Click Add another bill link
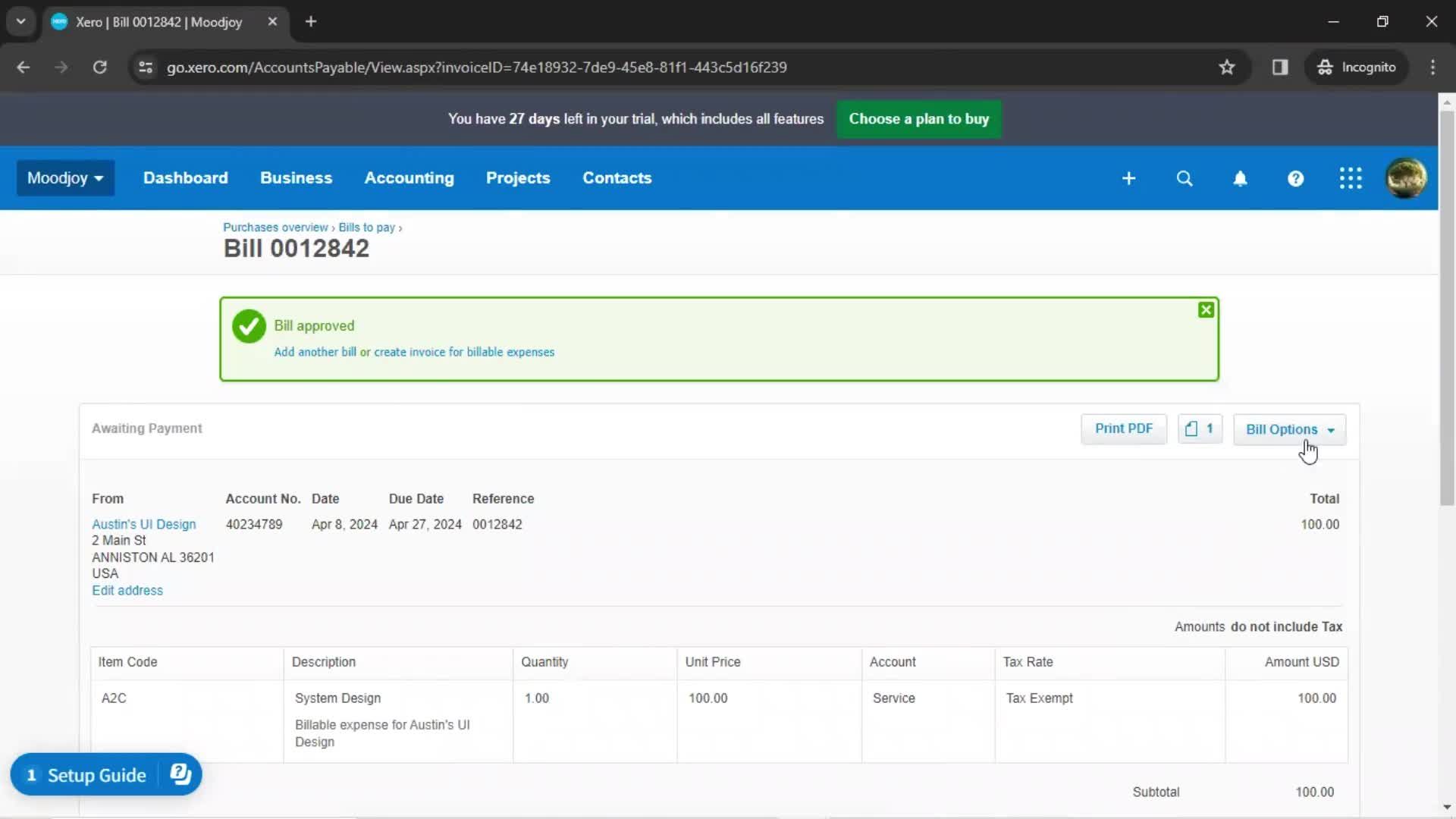This screenshot has height=819, width=1456. [315, 352]
